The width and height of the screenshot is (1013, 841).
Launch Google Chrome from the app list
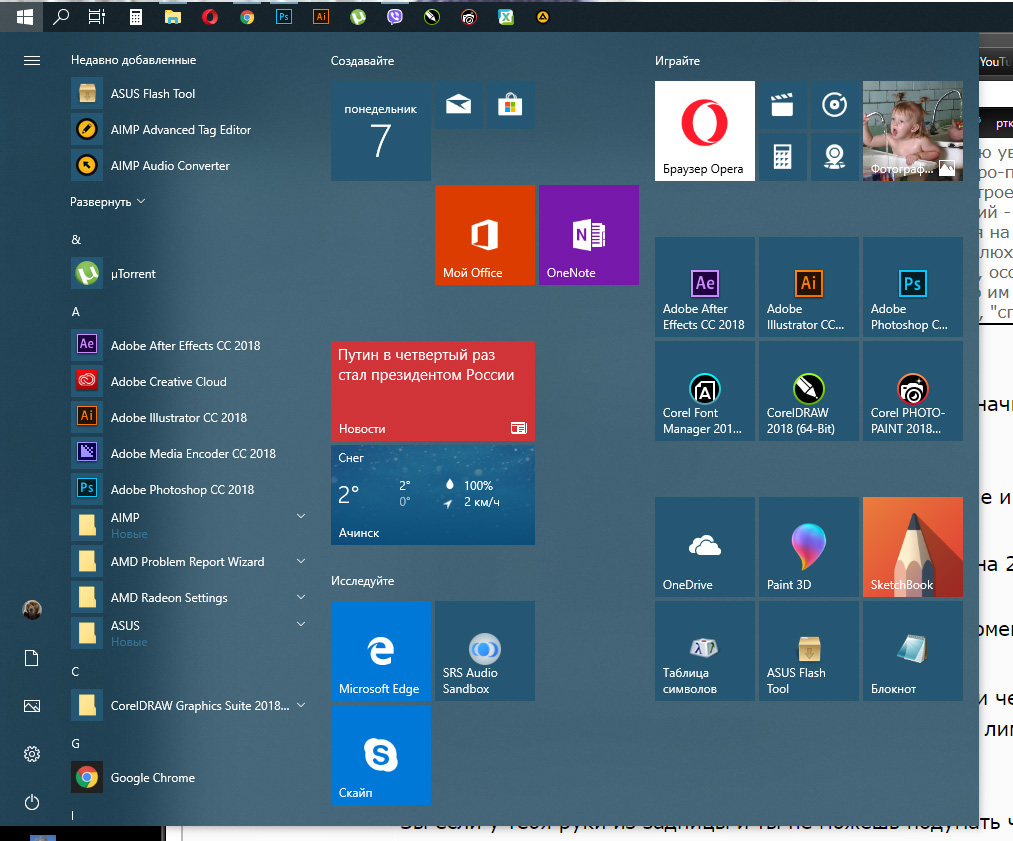189,778
